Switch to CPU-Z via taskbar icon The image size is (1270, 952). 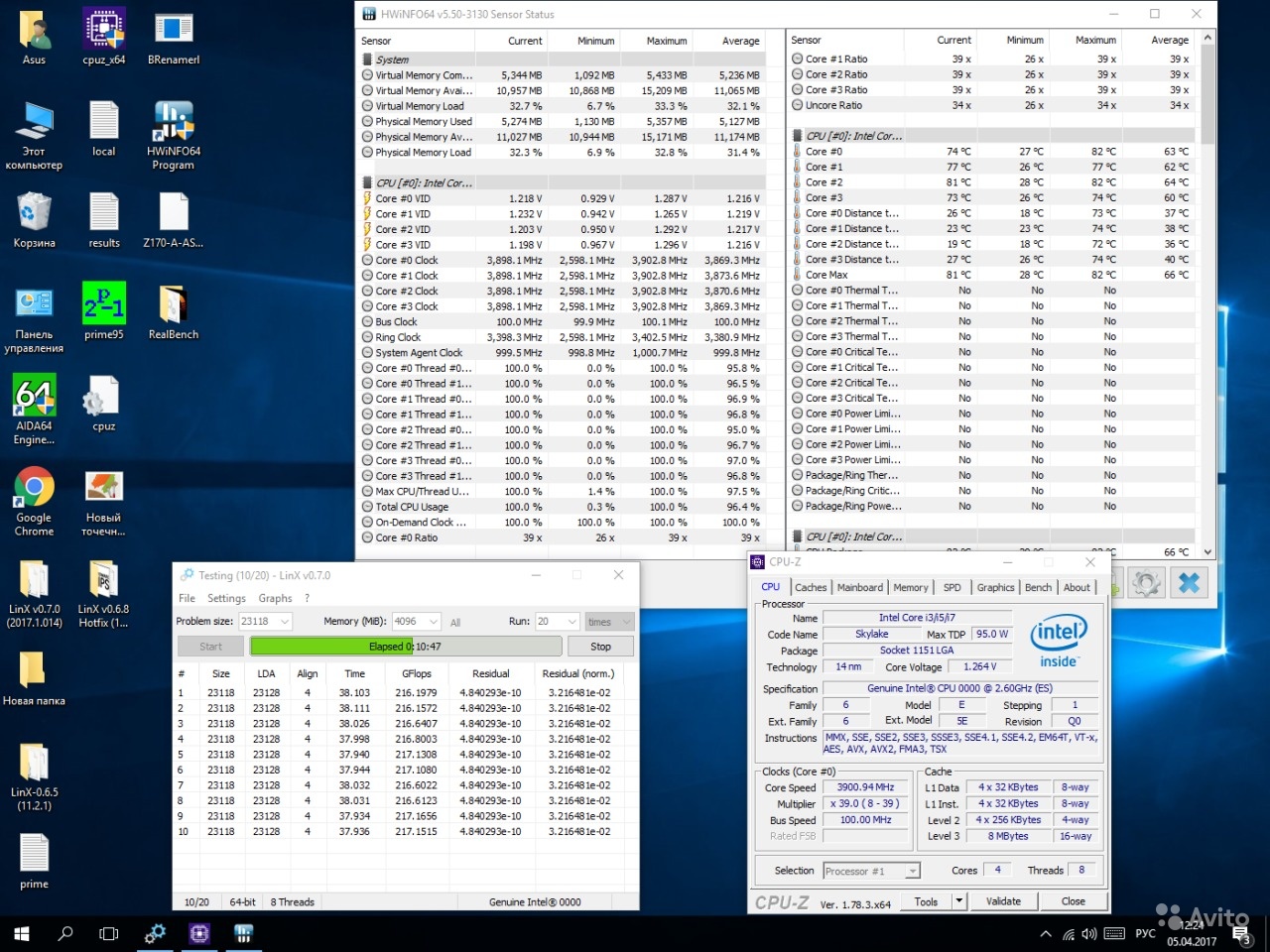click(199, 933)
